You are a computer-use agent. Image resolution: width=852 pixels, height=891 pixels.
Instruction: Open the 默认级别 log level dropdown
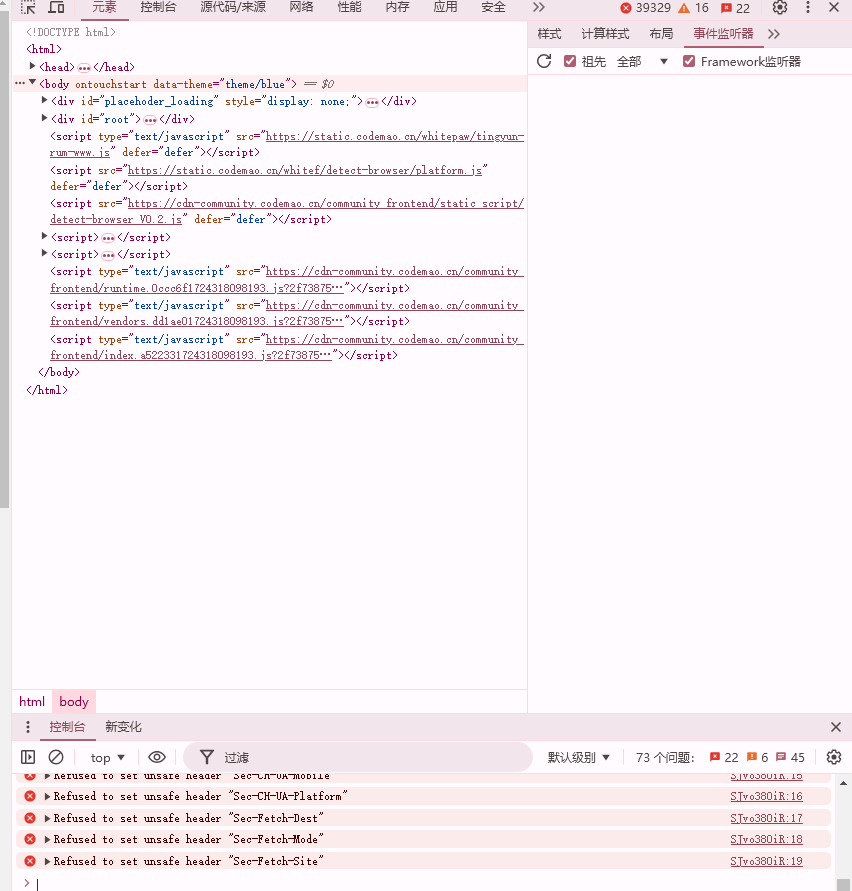coord(579,757)
